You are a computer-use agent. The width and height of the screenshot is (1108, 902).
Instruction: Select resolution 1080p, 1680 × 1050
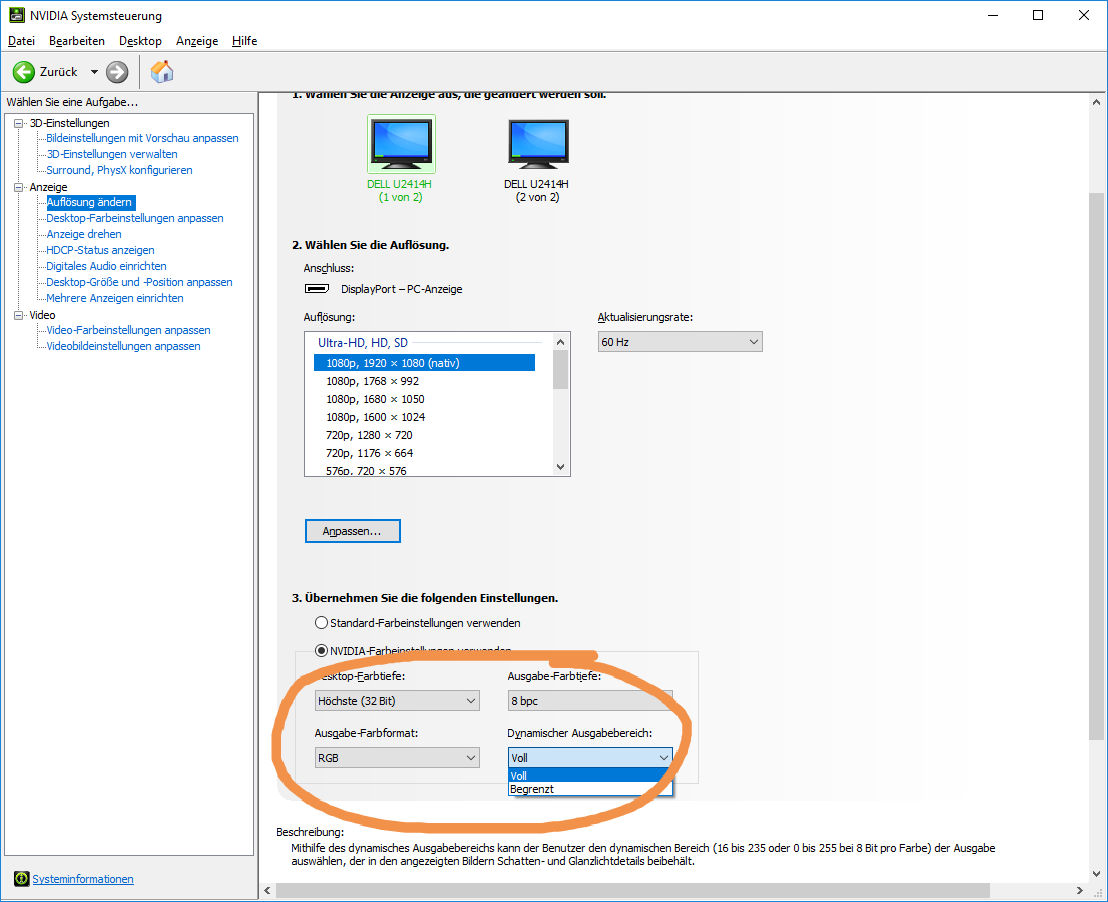424,399
